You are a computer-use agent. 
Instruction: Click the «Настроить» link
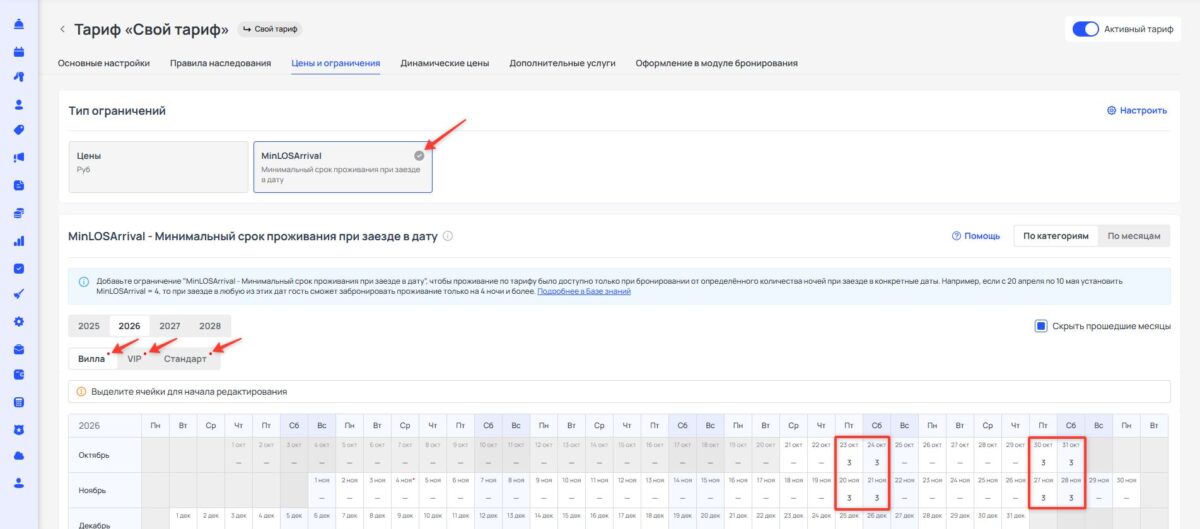(1136, 111)
